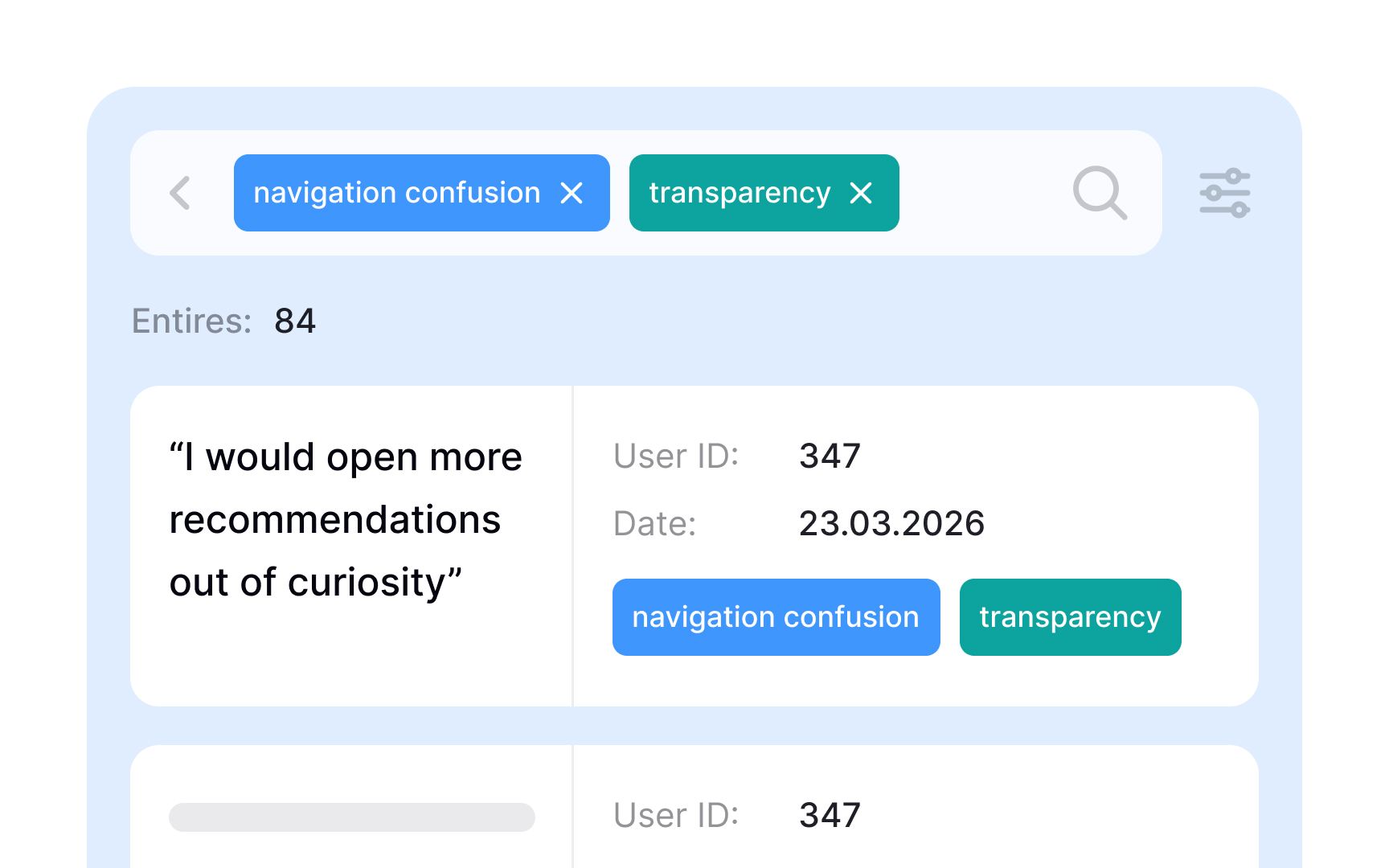
Task: Toggle the transparency tag on the entry
Action: point(1070,617)
